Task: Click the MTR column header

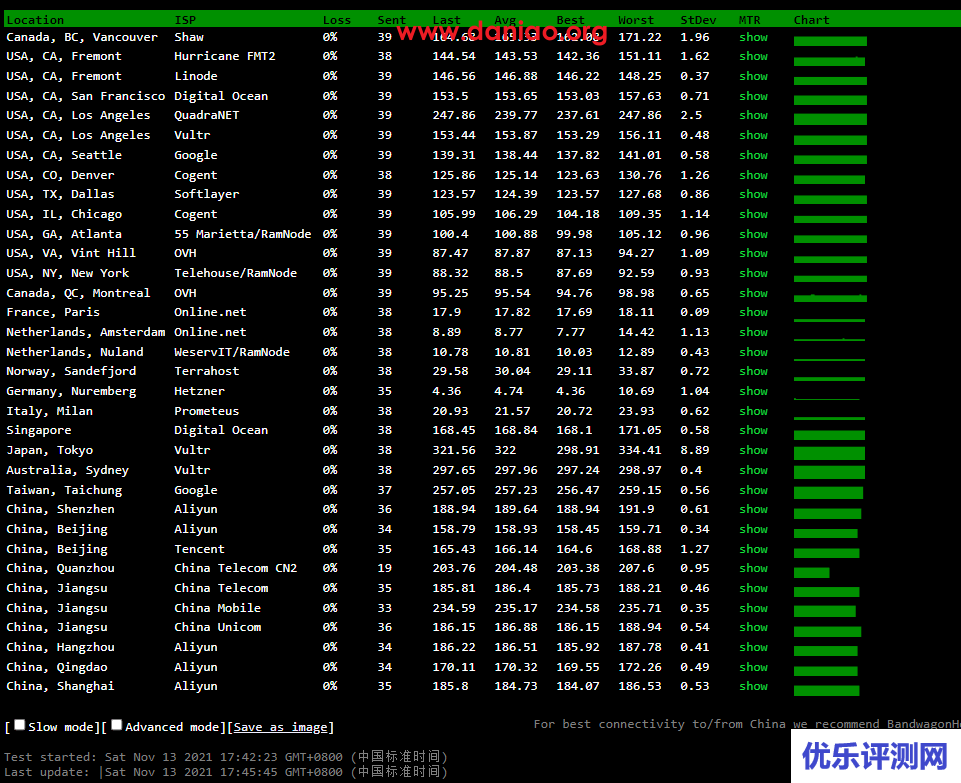Action: pyautogui.click(x=750, y=20)
